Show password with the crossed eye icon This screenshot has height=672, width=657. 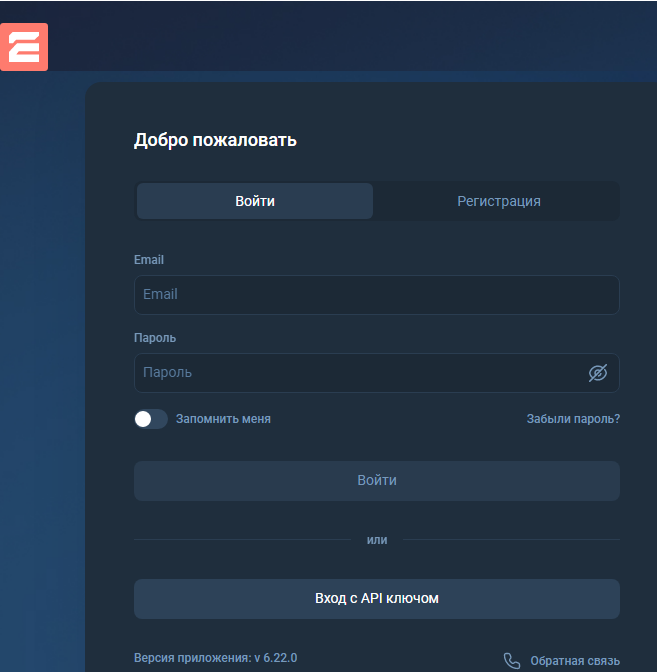click(598, 373)
